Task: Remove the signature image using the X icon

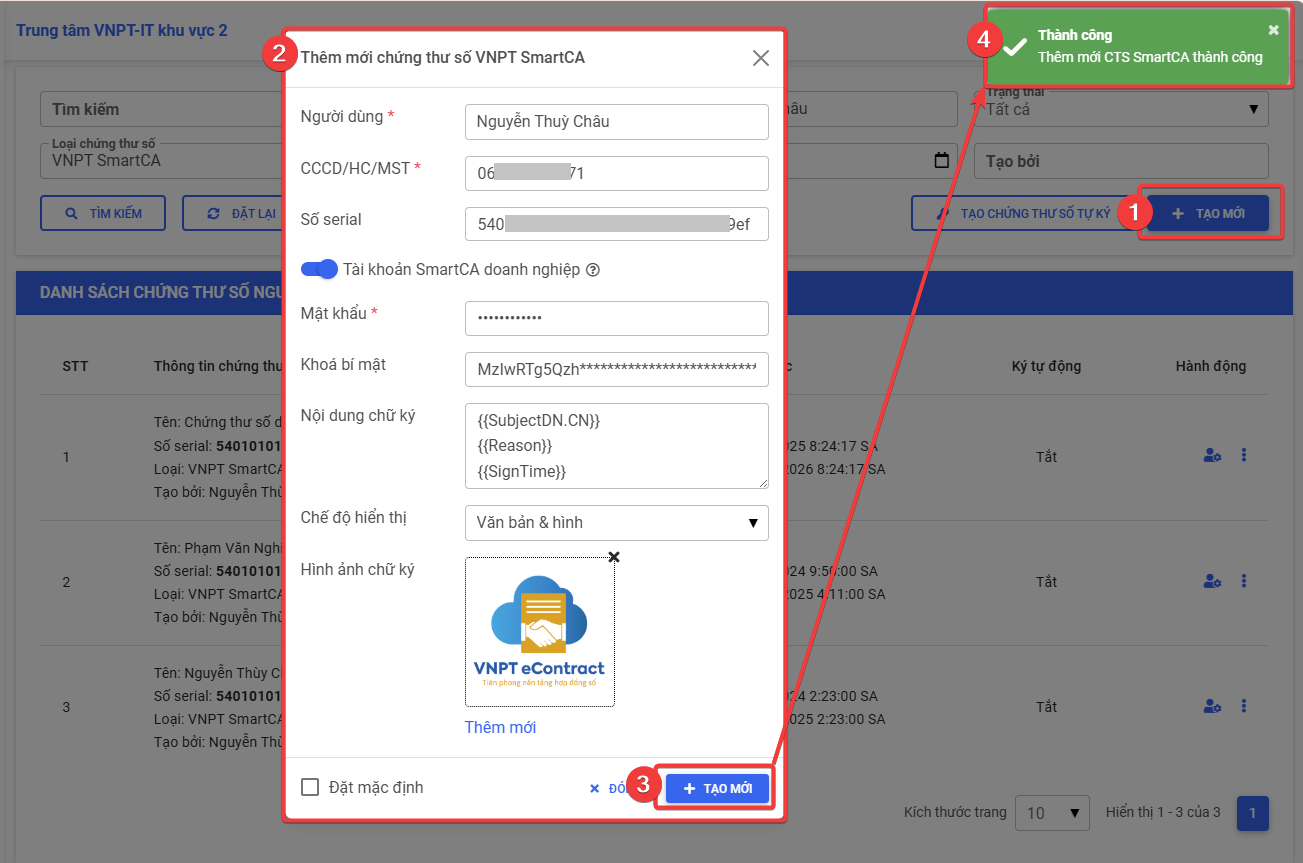Action: coord(613,557)
